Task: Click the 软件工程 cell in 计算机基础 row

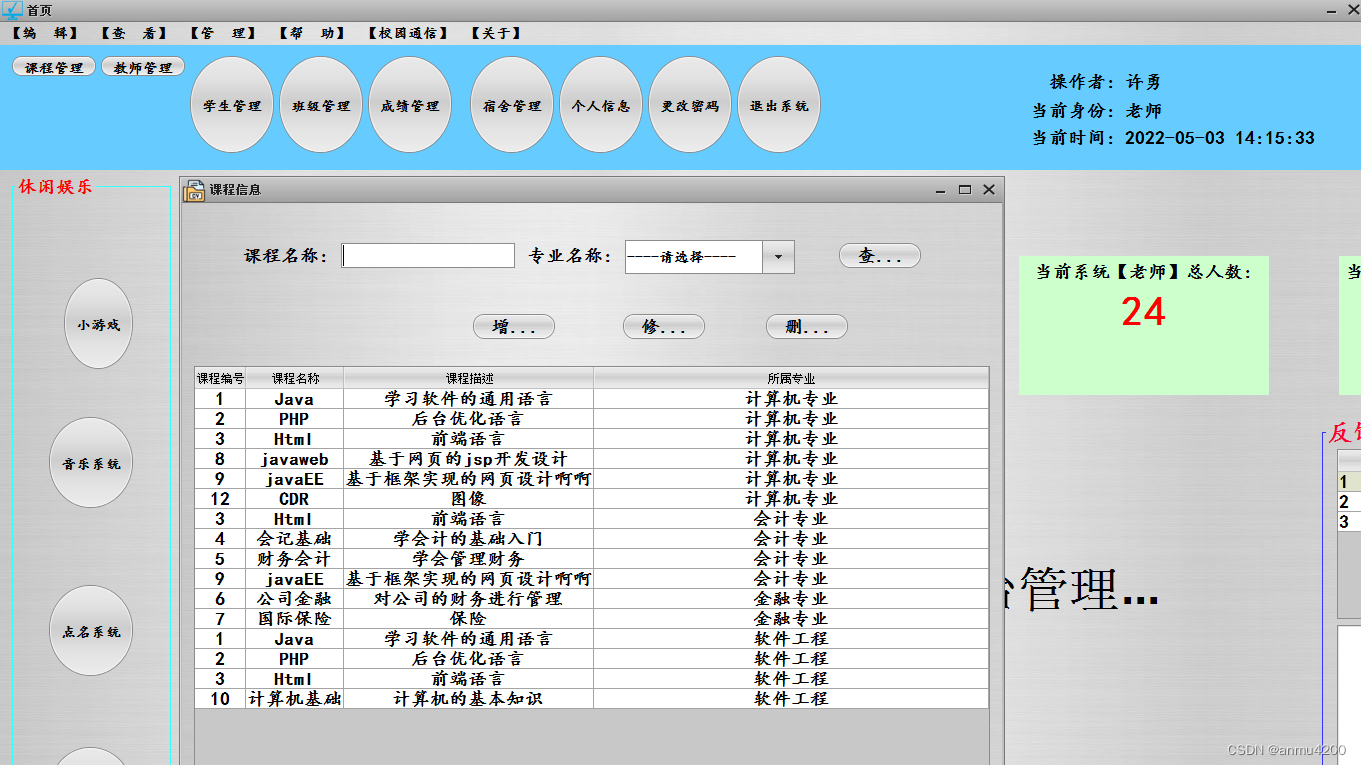Action: 791,699
